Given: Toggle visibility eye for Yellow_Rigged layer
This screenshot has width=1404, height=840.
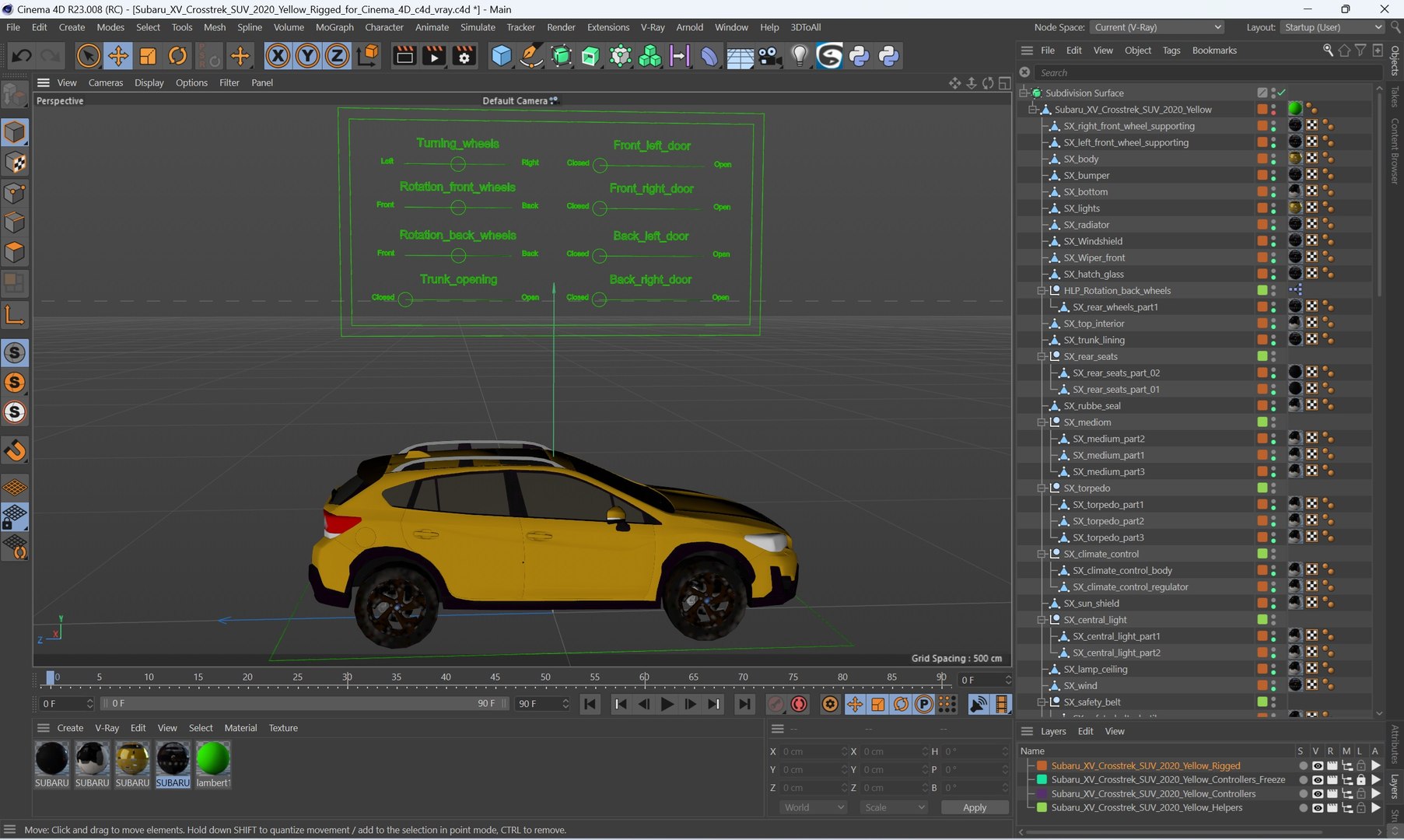Looking at the screenshot, I should click(1317, 766).
